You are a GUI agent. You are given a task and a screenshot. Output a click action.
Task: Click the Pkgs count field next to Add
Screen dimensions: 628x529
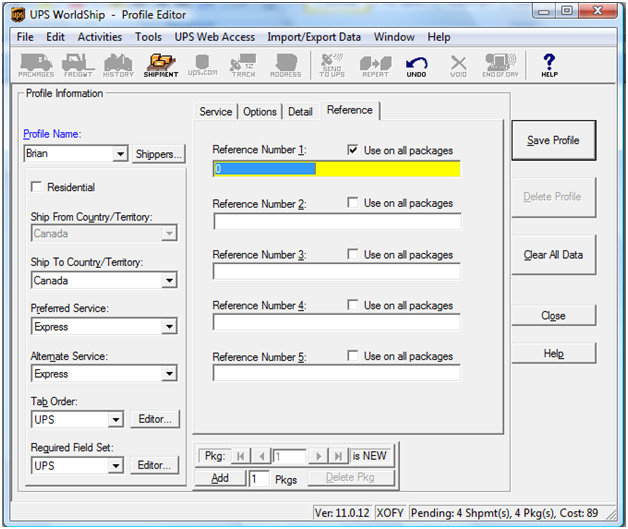259,479
